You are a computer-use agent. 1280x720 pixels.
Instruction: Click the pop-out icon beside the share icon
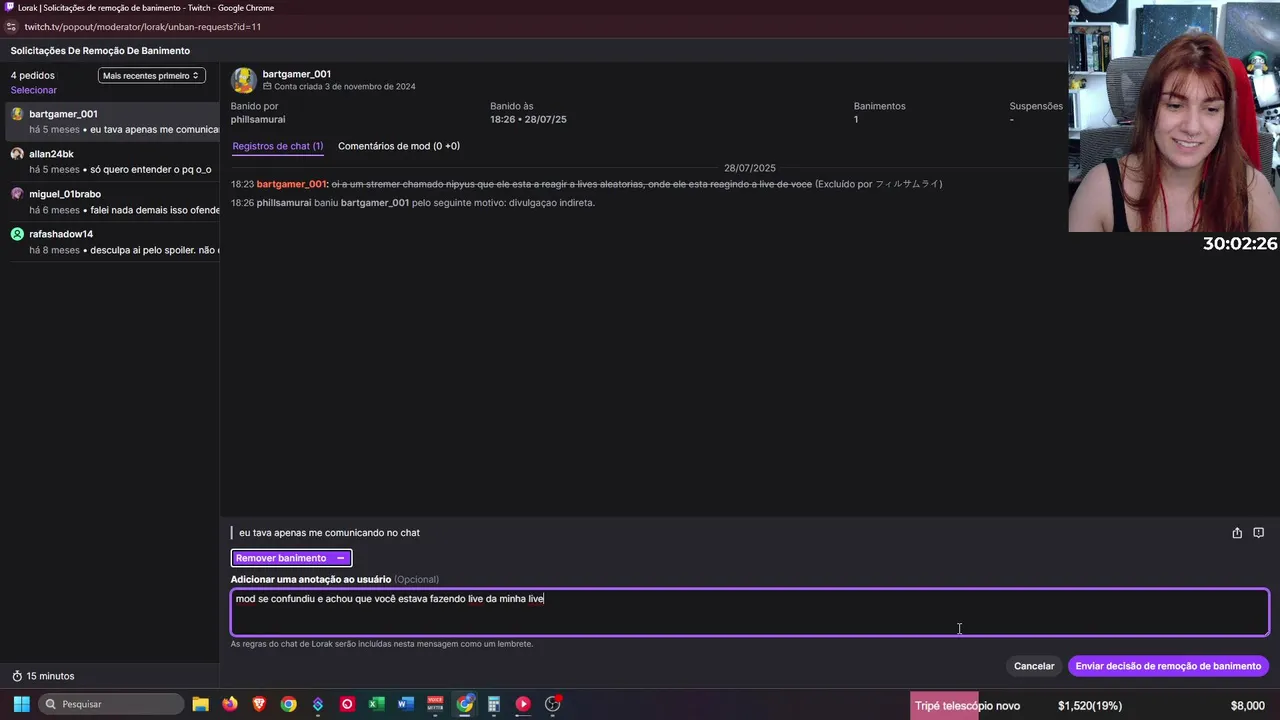1259,533
